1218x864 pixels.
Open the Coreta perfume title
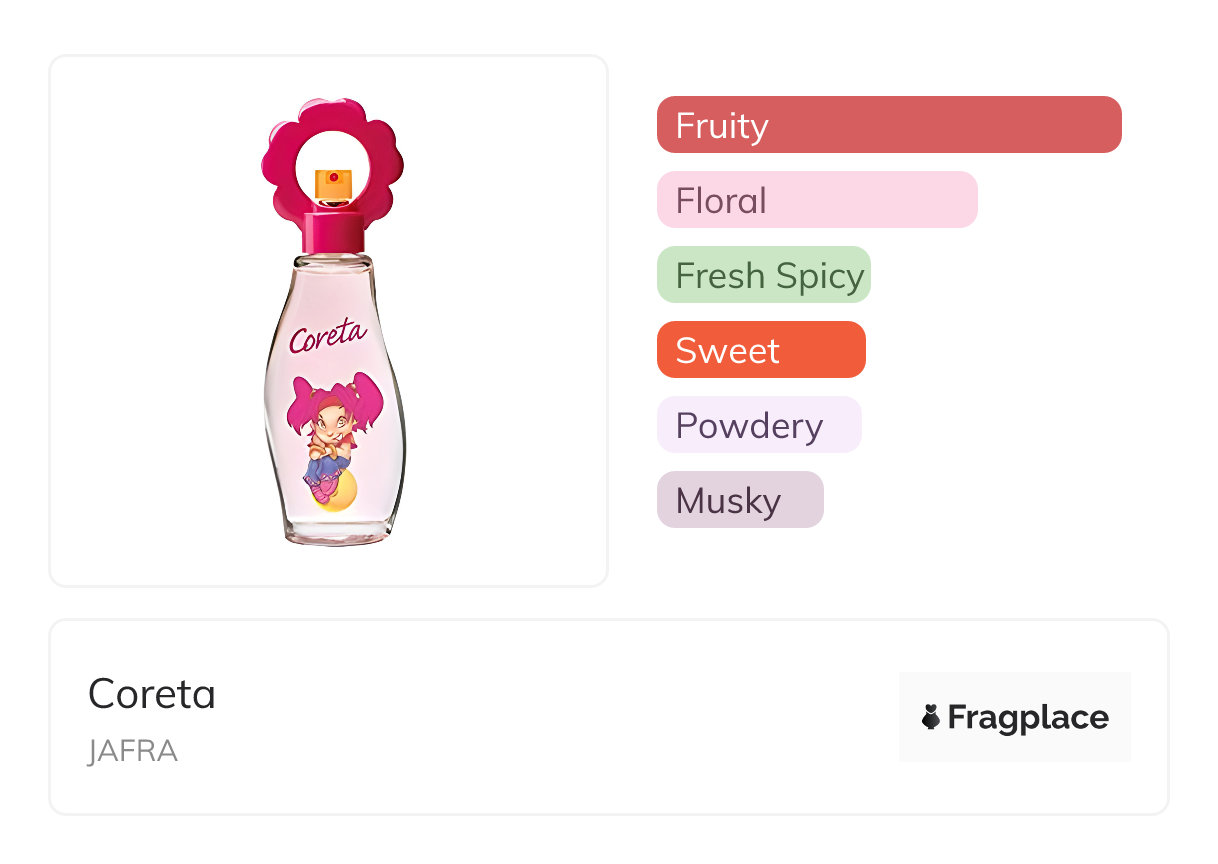[x=152, y=694]
